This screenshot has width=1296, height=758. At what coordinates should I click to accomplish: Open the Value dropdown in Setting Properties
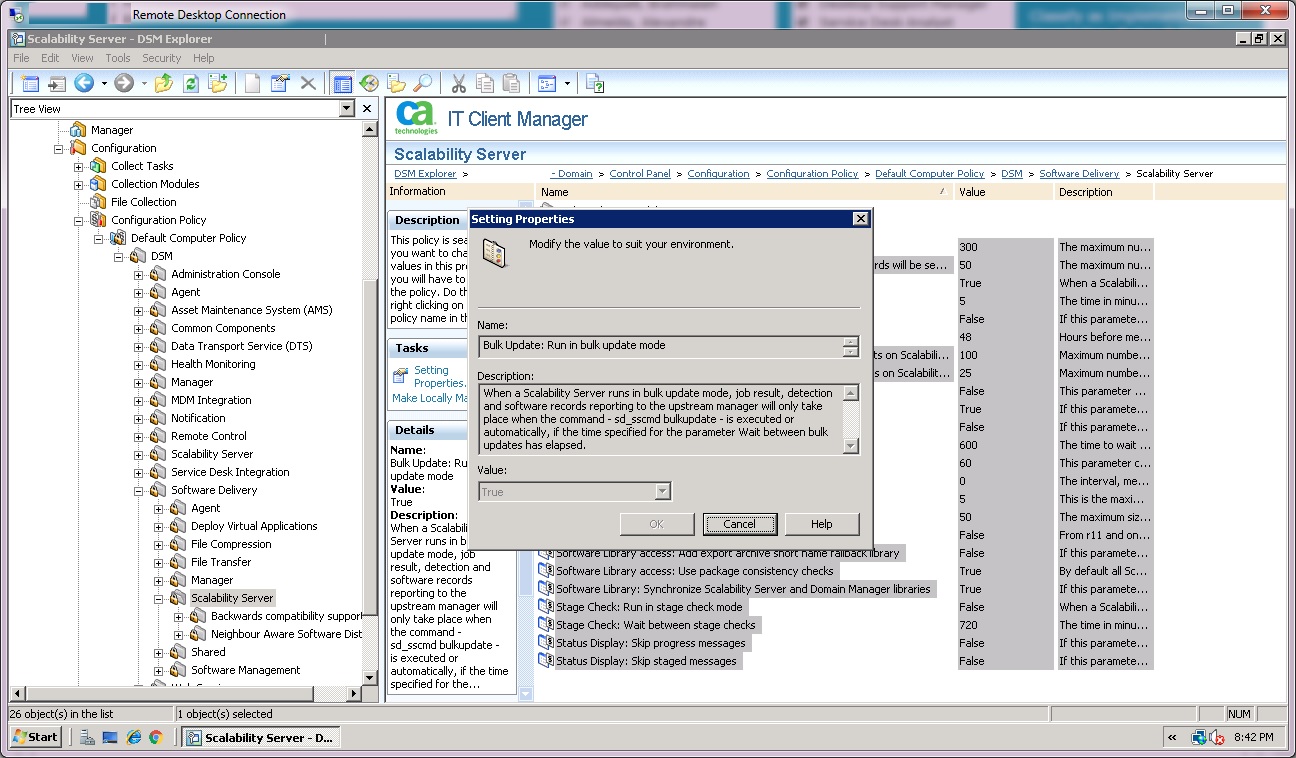(661, 491)
